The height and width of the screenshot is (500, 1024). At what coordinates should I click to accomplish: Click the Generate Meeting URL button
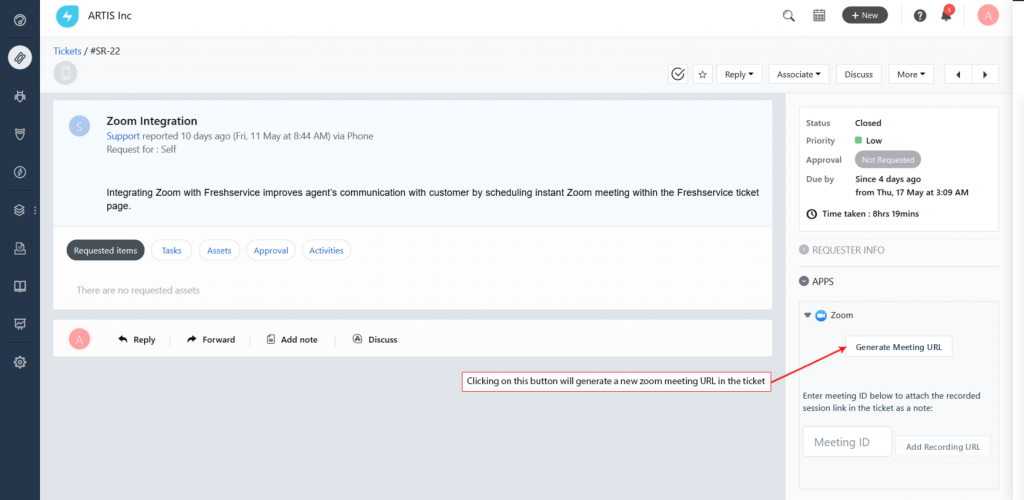898,347
